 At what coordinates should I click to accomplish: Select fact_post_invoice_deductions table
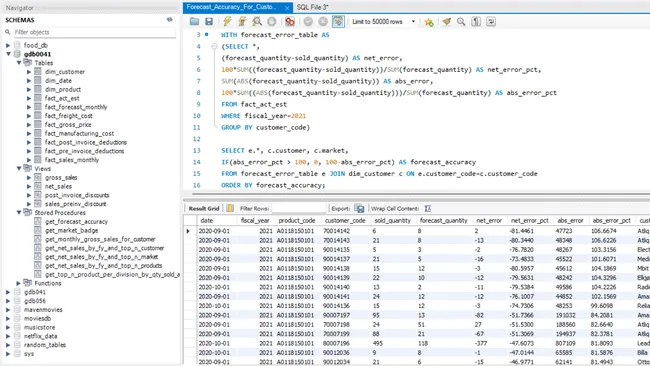86,142
